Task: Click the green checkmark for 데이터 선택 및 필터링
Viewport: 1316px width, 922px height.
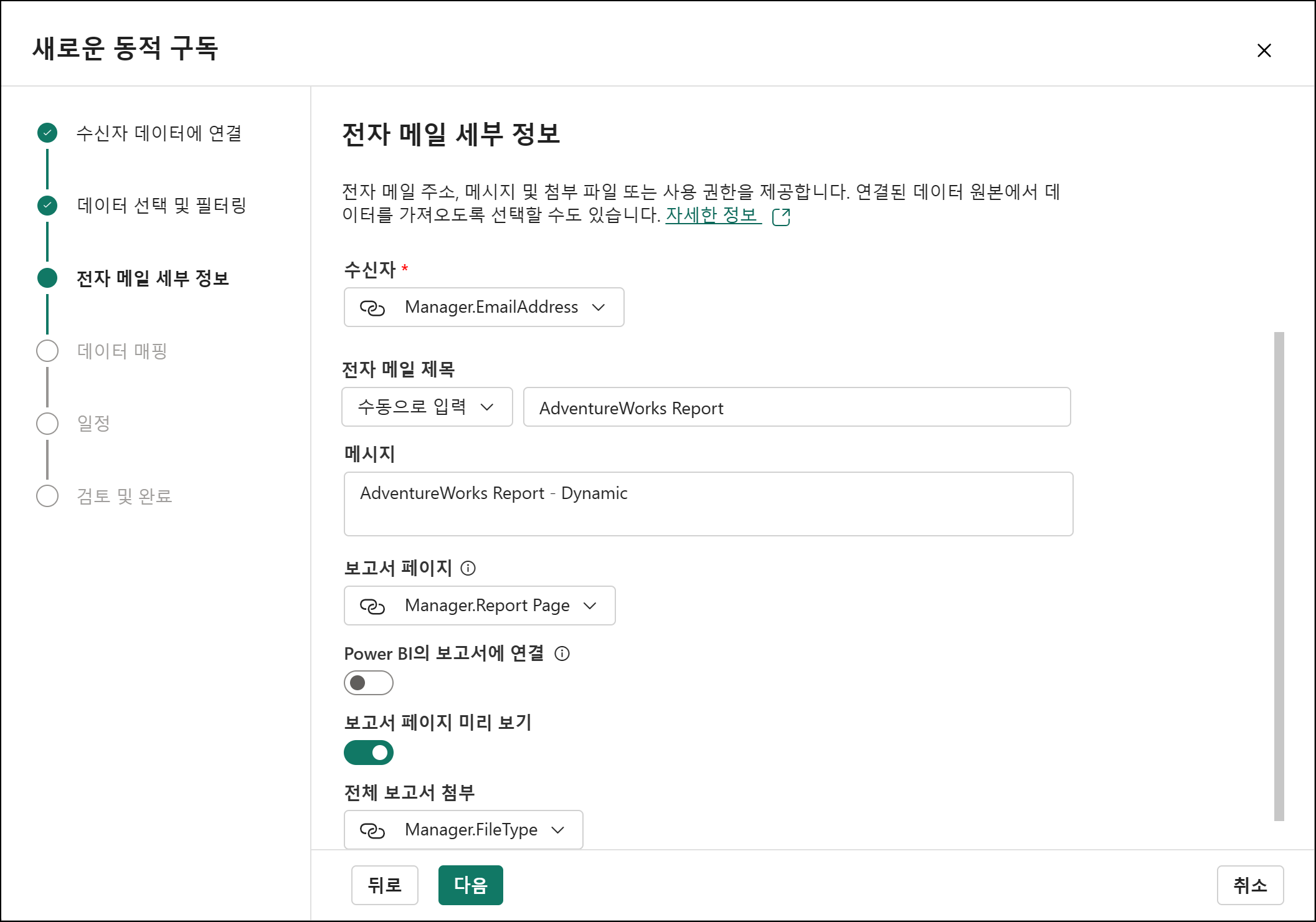Action: point(47,205)
